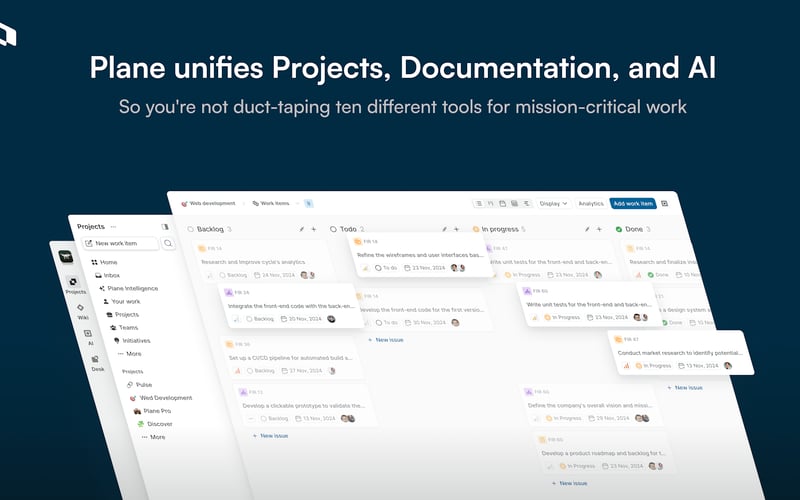The image size is (800, 500).
Task: Open In Progress state chip on 'Conduct market research' card
Action: click(653, 366)
